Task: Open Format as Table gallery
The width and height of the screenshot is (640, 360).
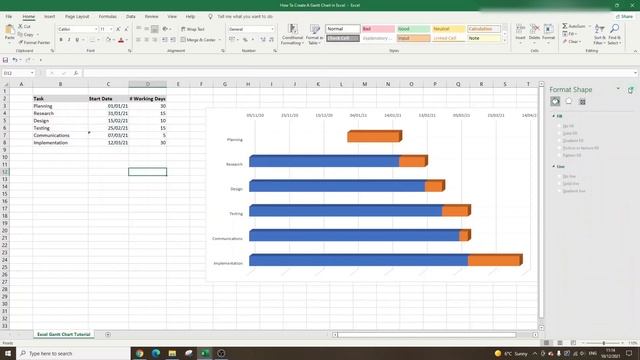Action: click(315, 34)
